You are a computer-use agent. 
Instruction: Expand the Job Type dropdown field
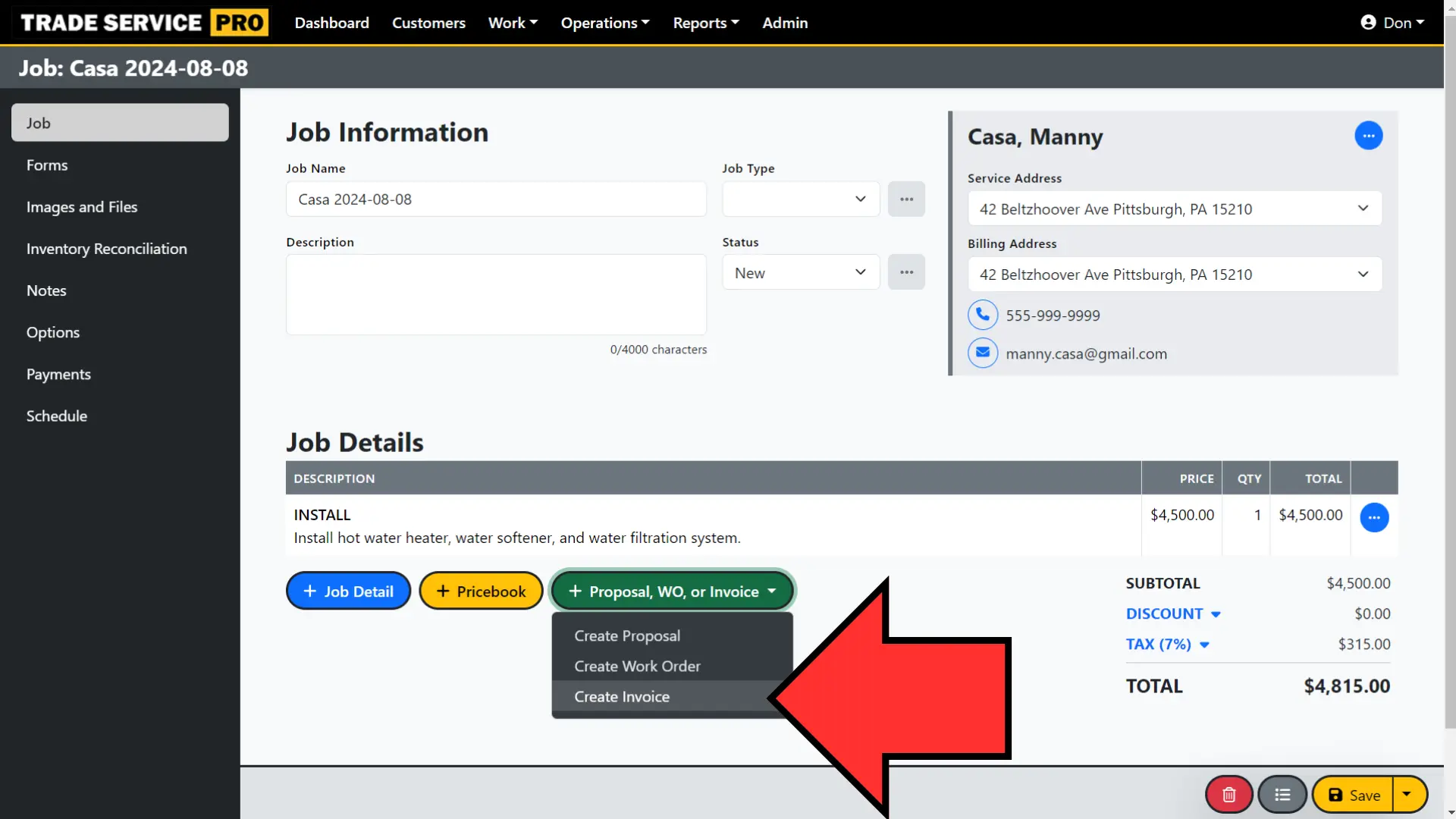[x=800, y=199]
